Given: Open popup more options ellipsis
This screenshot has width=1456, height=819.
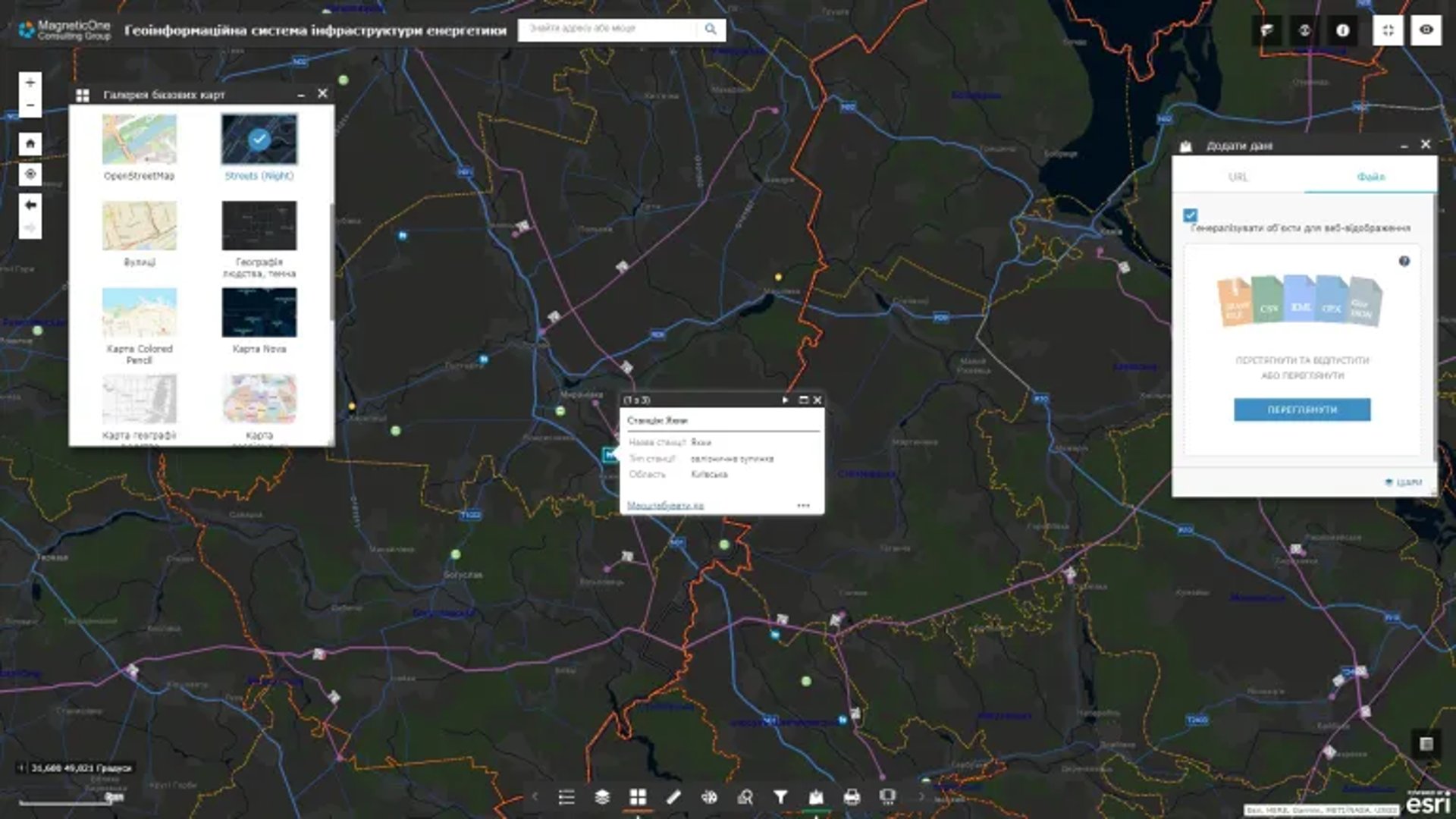Looking at the screenshot, I should pyautogui.click(x=803, y=506).
